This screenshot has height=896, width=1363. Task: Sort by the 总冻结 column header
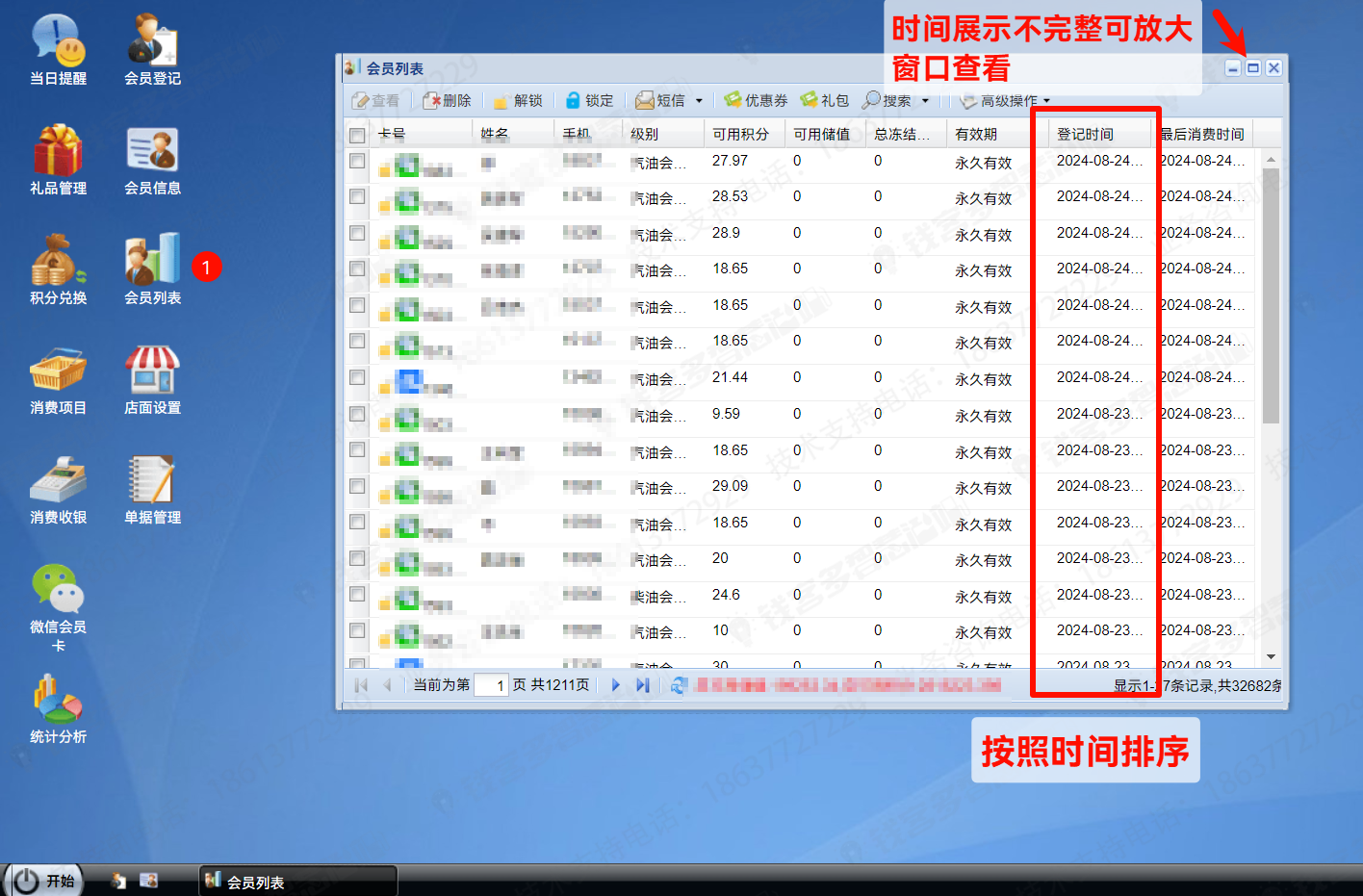pos(906,134)
